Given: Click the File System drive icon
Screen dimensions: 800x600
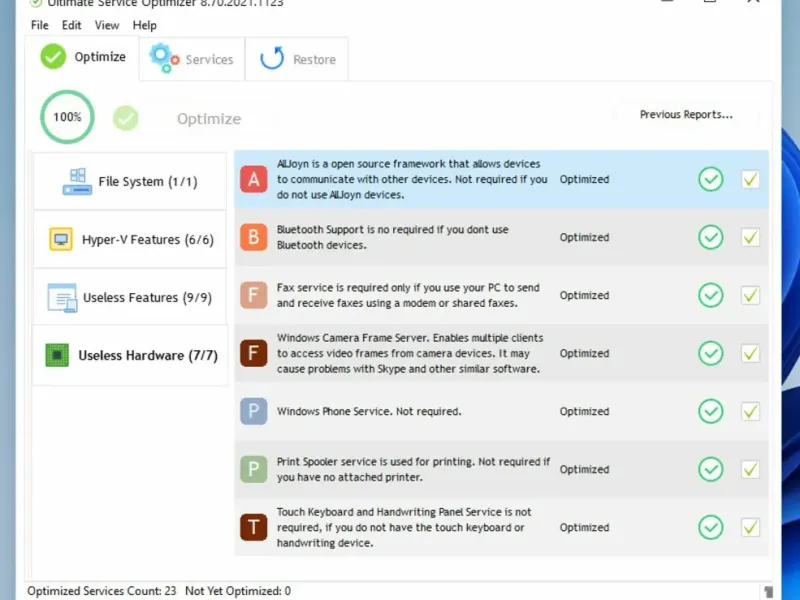Looking at the screenshot, I should (x=77, y=182).
